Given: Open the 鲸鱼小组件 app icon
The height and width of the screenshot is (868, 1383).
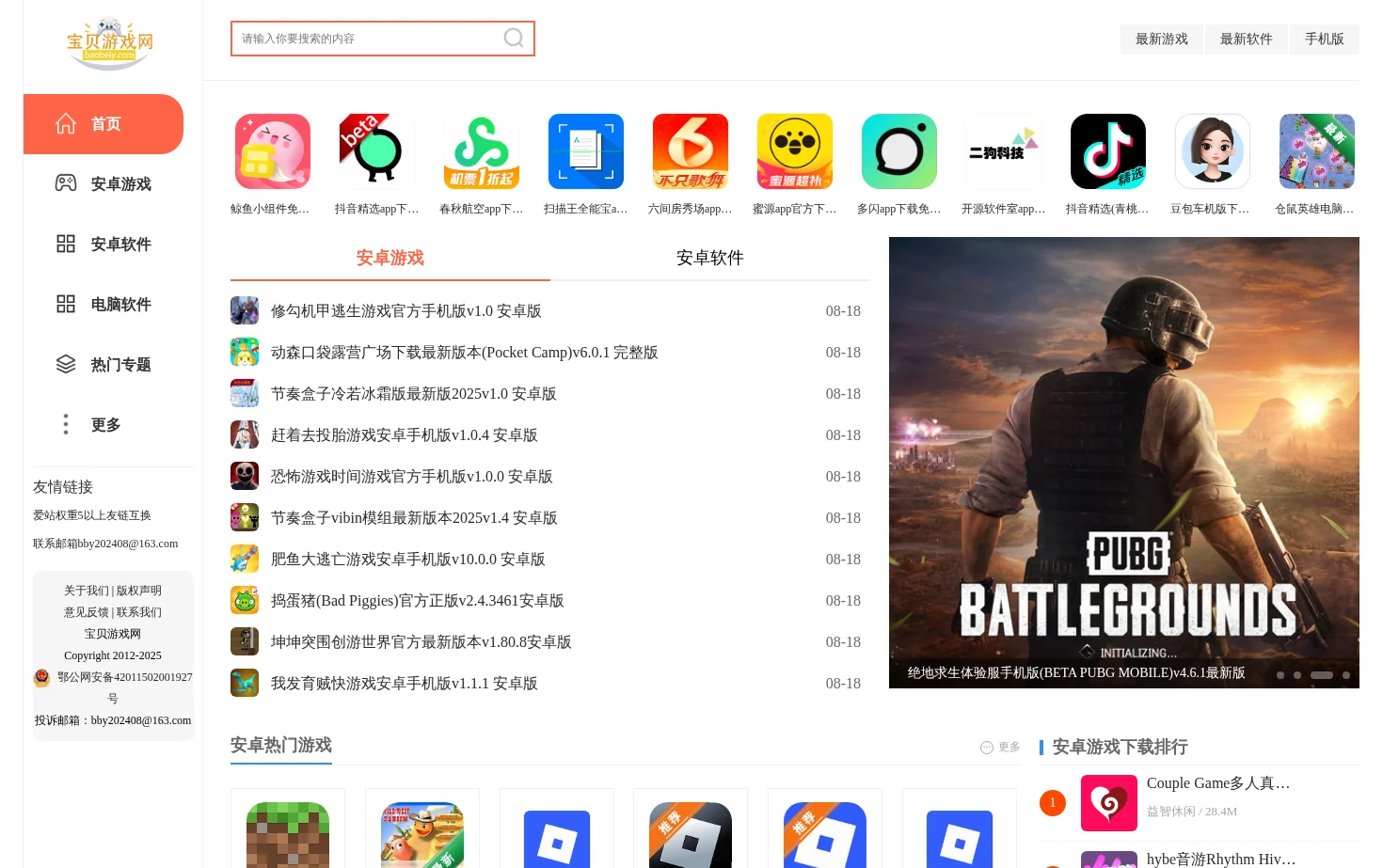Looking at the screenshot, I should (x=273, y=151).
